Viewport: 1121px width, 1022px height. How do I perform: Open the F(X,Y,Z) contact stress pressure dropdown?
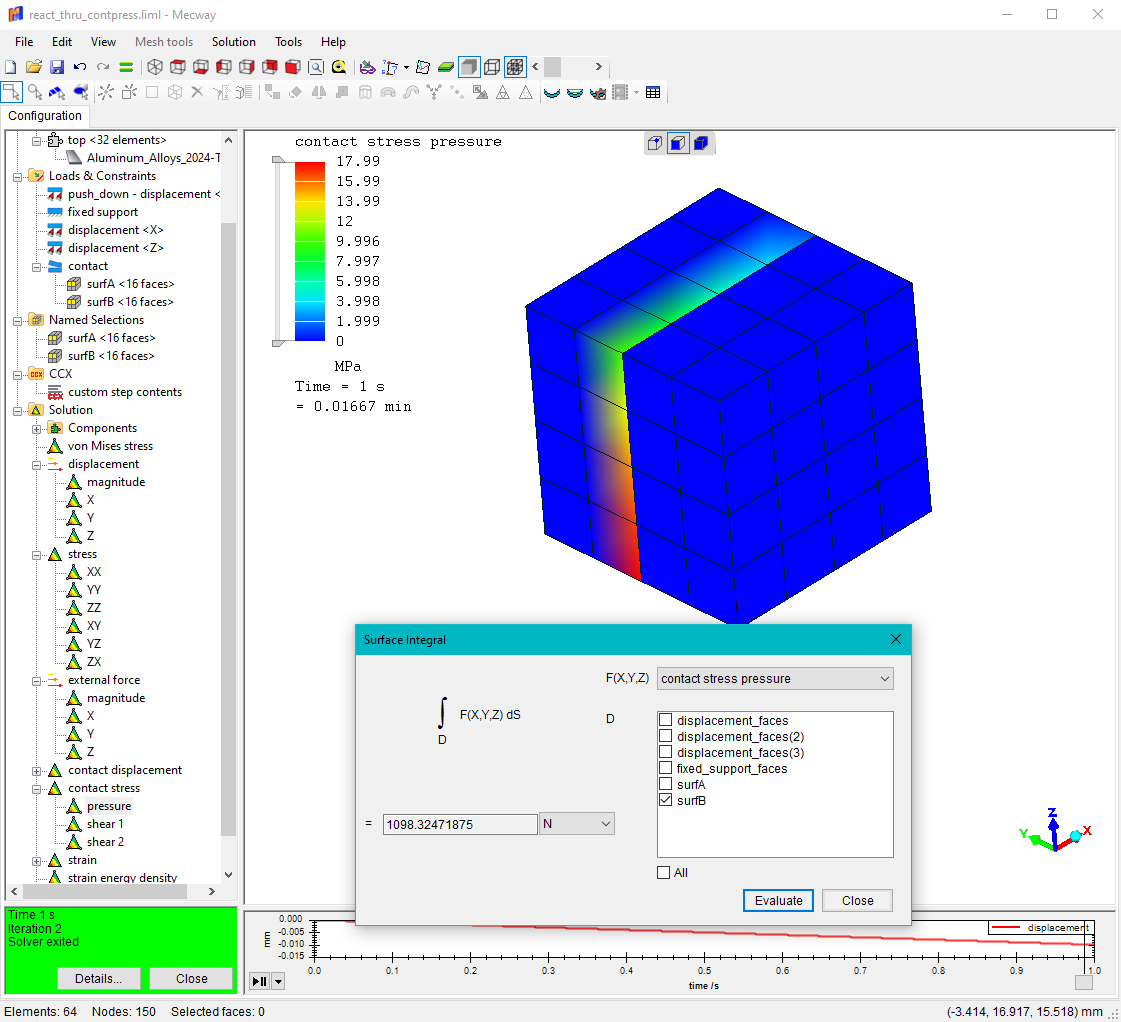coord(775,678)
